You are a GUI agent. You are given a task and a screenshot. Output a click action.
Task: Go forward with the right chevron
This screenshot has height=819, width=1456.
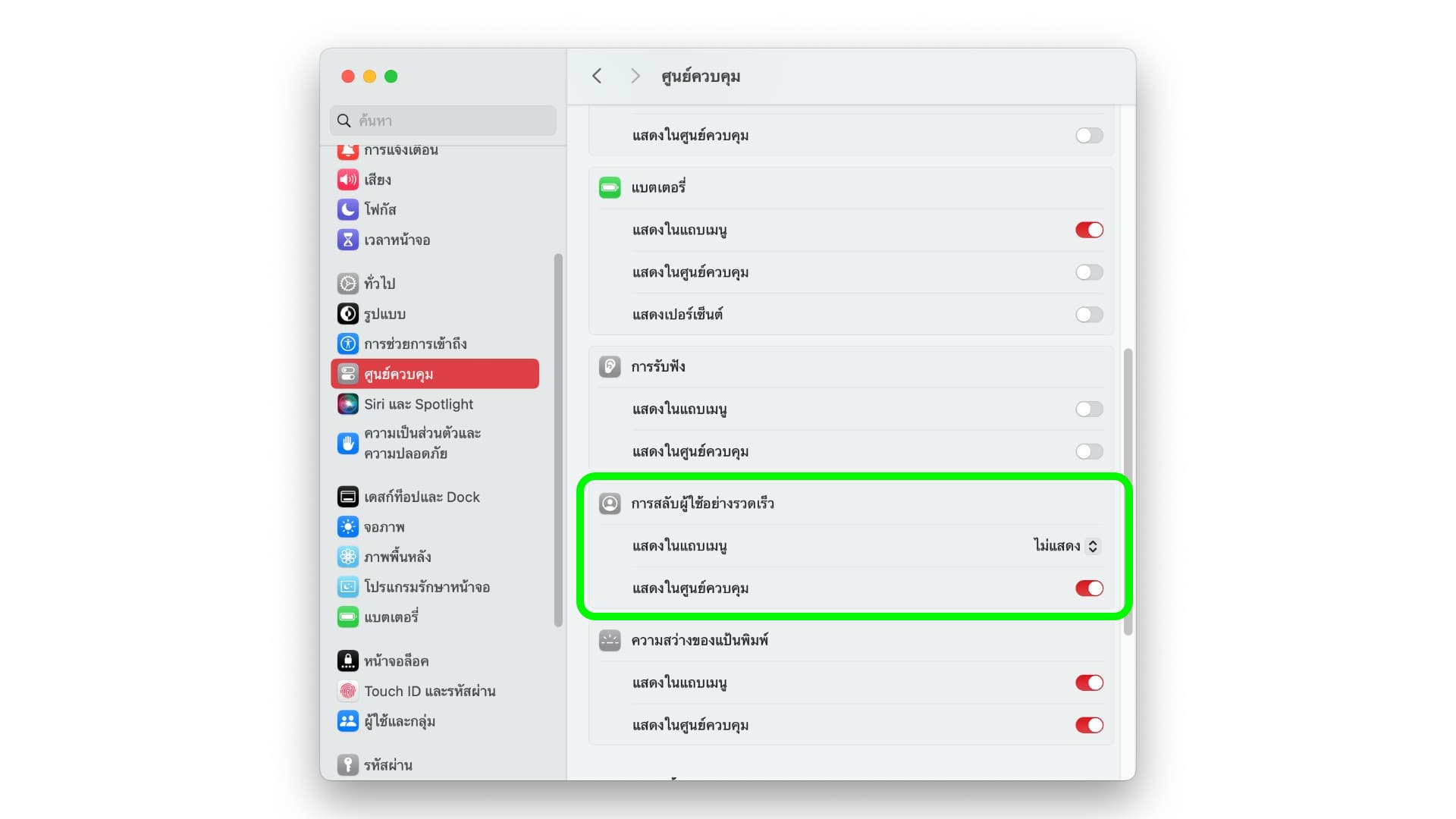pos(635,76)
